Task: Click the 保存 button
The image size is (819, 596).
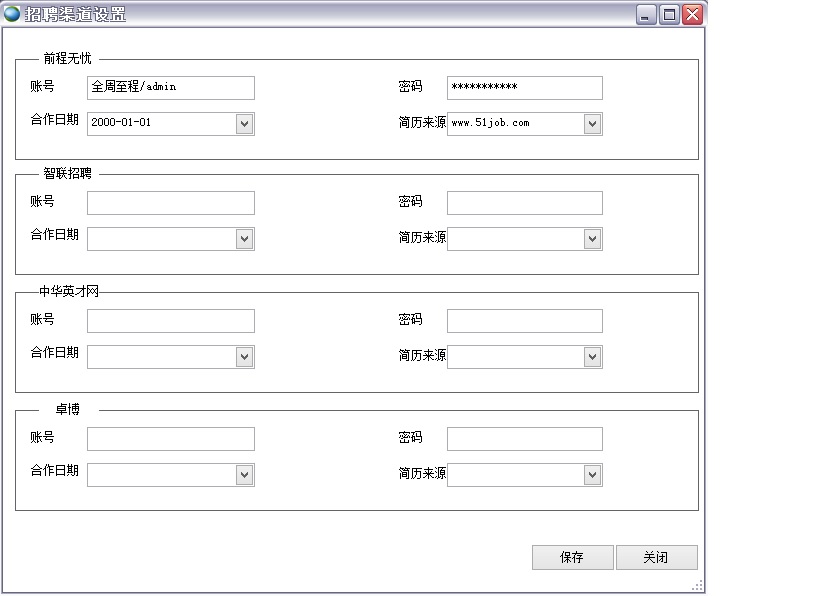Action: pos(572,558)
